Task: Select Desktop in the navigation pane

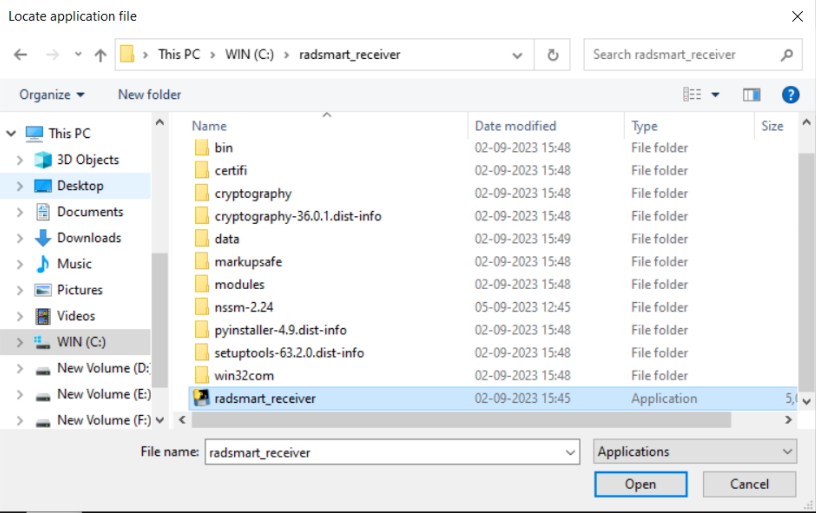Action: (80, 186)
